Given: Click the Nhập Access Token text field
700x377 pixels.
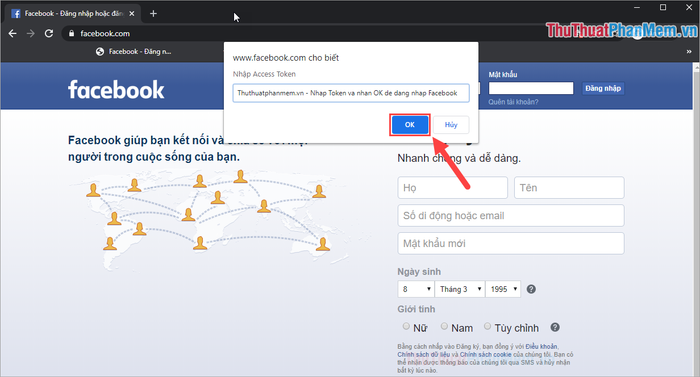Looking at the screenshot, I should (x=351, y=93).
